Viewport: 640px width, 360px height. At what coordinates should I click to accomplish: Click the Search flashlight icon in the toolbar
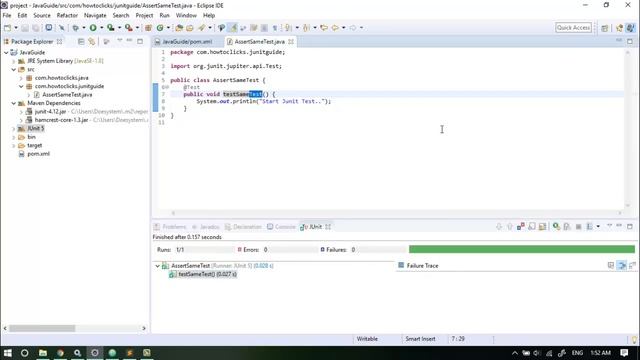[201, 28]
